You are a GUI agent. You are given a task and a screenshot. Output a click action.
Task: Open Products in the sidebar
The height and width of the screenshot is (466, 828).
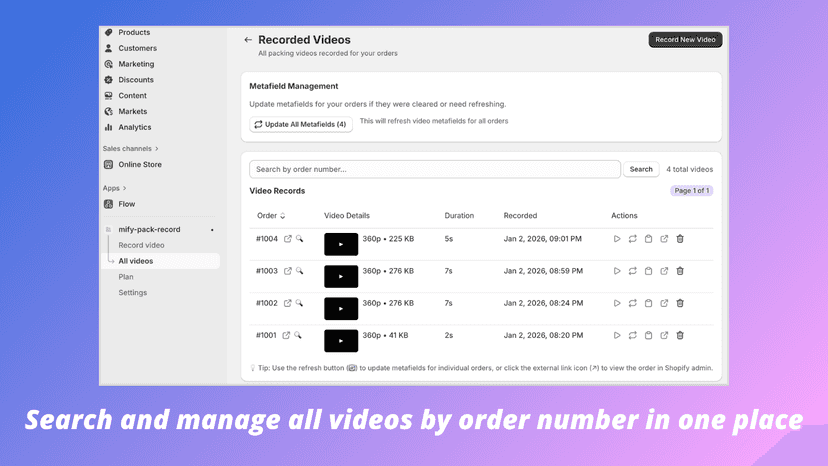(x=134, y=32)
